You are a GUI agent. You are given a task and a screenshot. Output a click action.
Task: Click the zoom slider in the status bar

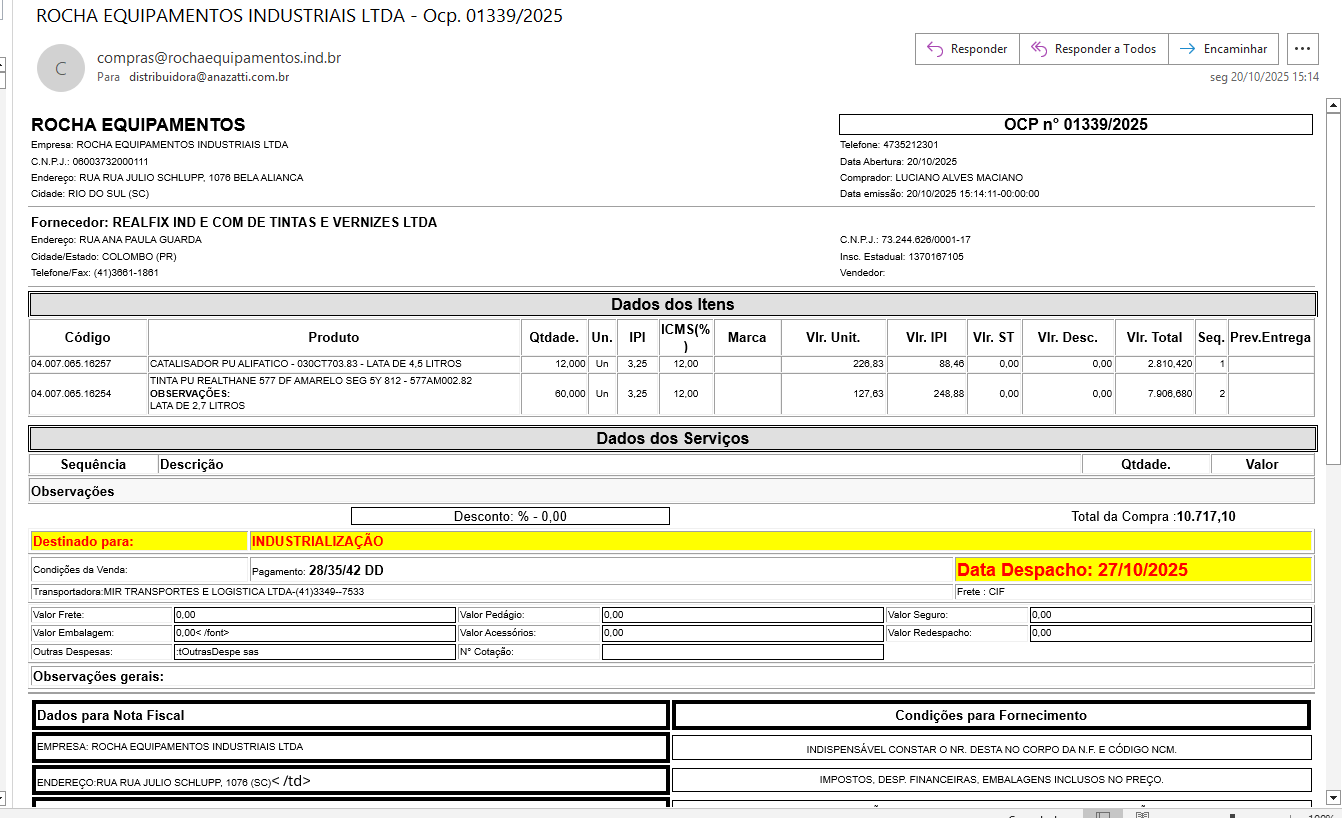coord(1230,815)
